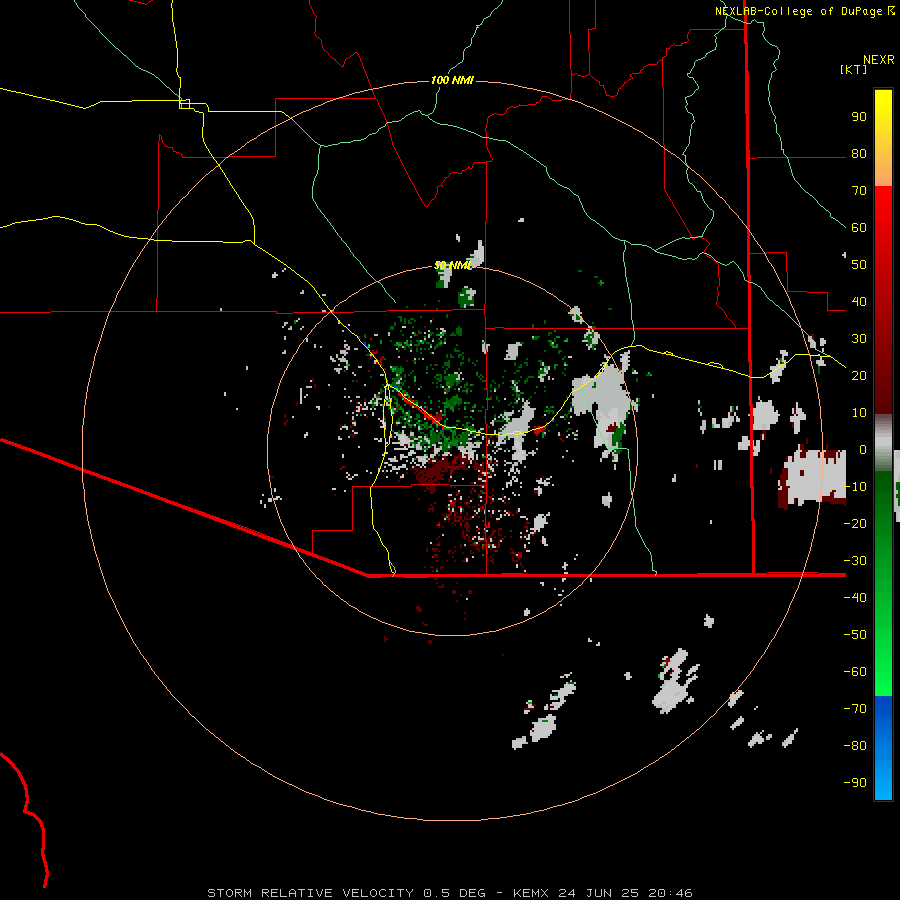Screen dimensions: 900x900
Task: Click the -60 value on the velocity scale
Action: click(855, 672)
